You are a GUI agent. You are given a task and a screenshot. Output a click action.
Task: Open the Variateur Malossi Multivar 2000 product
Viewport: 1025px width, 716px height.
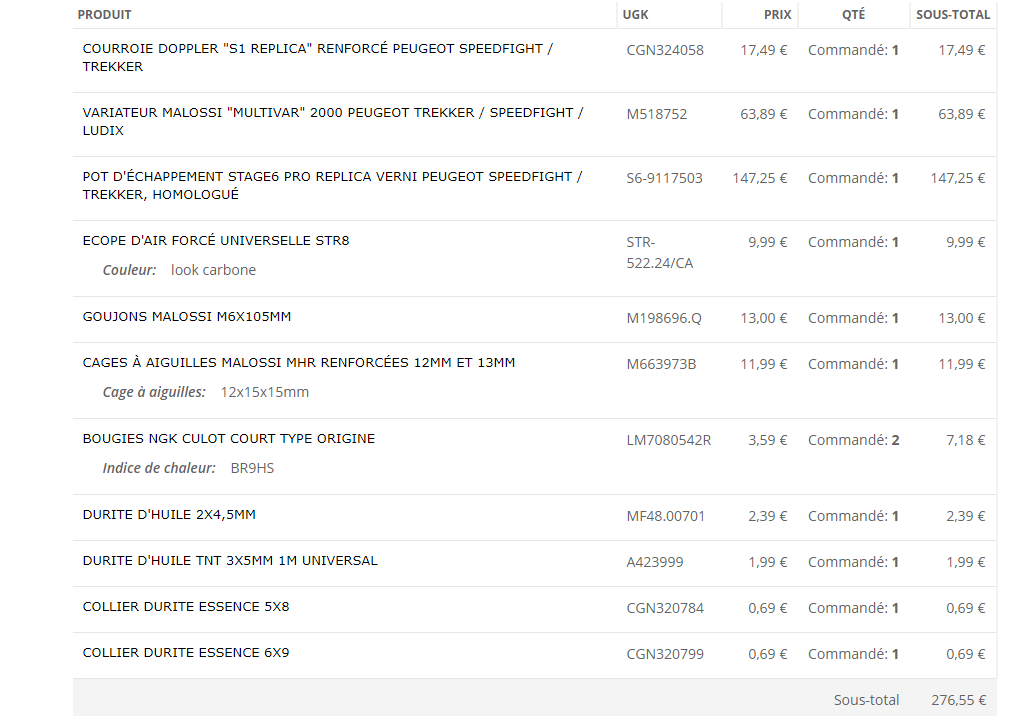[x=333, y=122]
